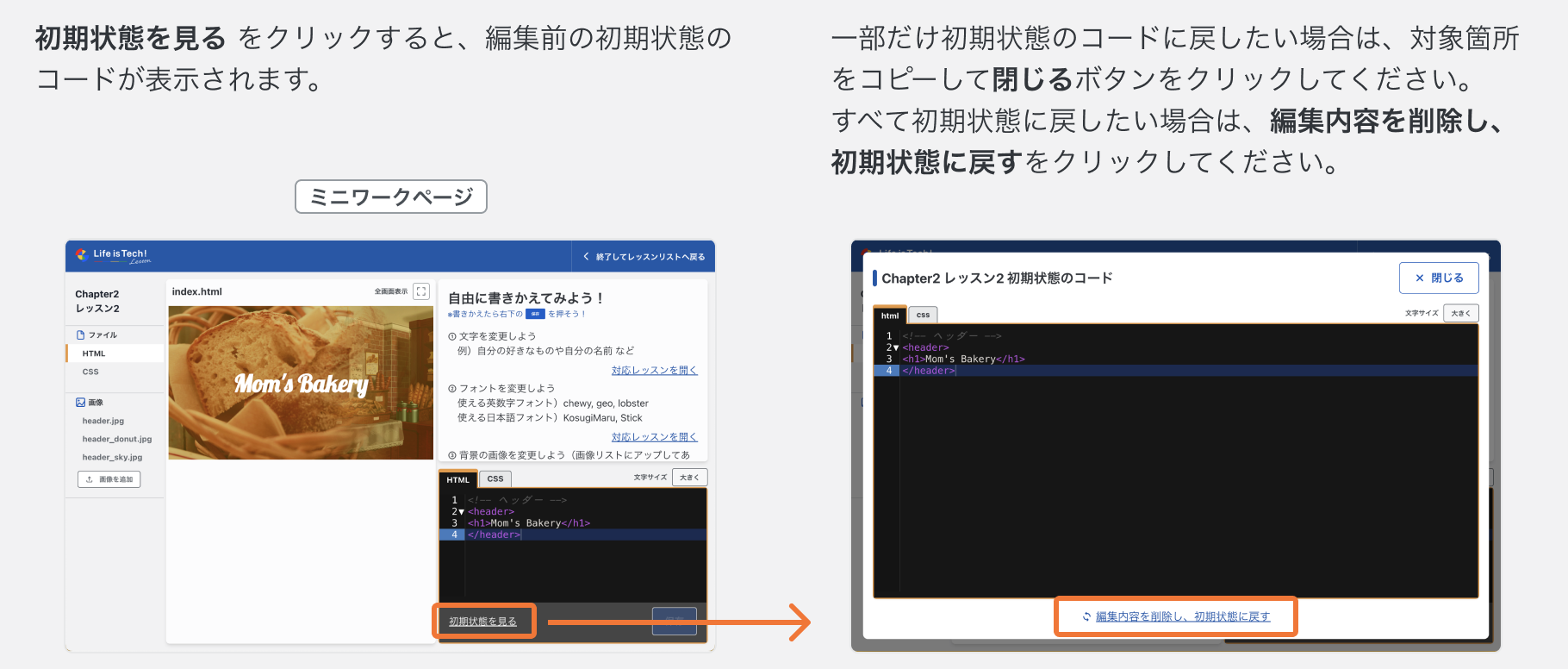Switch to lowercase html tab in the dialog
The height and width of the screenshot is (669, 1568).
pyautogui.click(x=890, y=316)
